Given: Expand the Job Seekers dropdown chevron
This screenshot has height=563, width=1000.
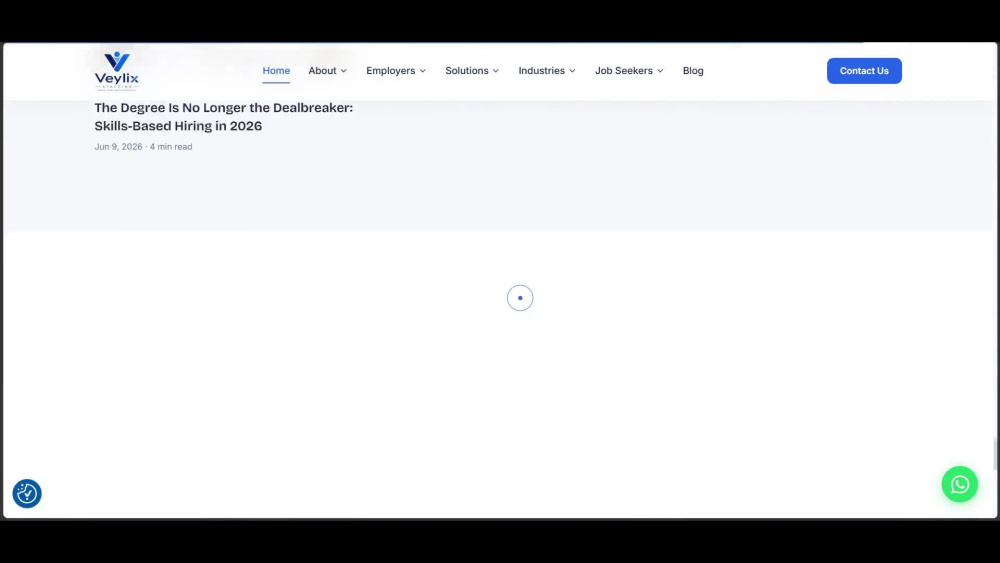Looking at the screenshot, I should pos(660,71).
